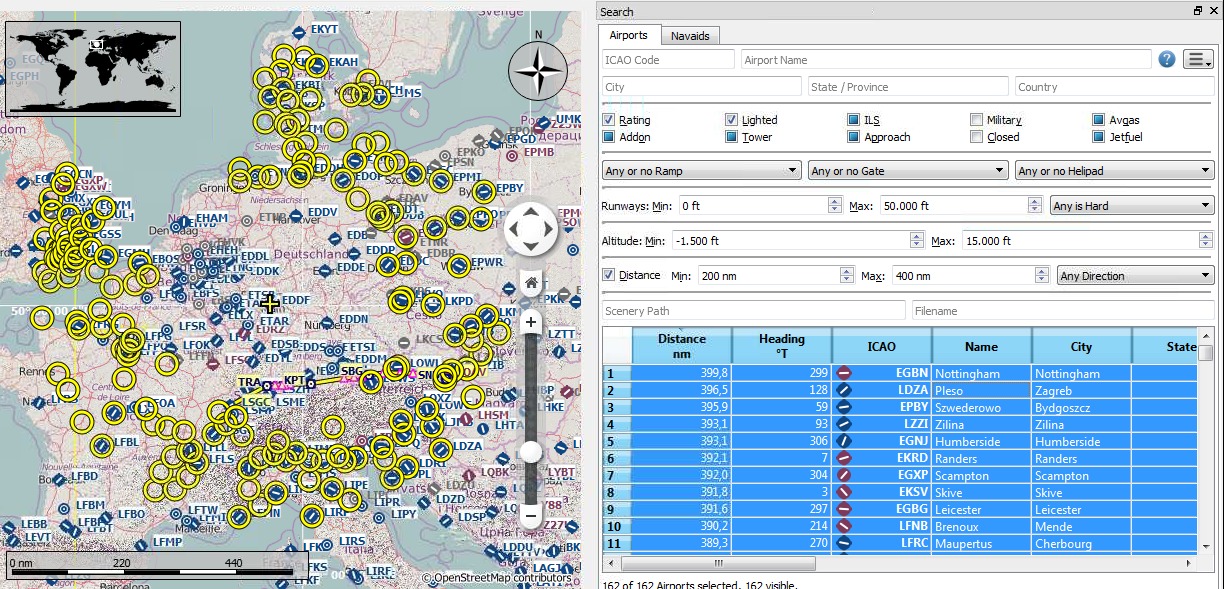Image resolution: width=1224 pixels, height=589 pixels.
Task: Expand the Any is Hard runway dropdown
Action: coord(1132,206)
